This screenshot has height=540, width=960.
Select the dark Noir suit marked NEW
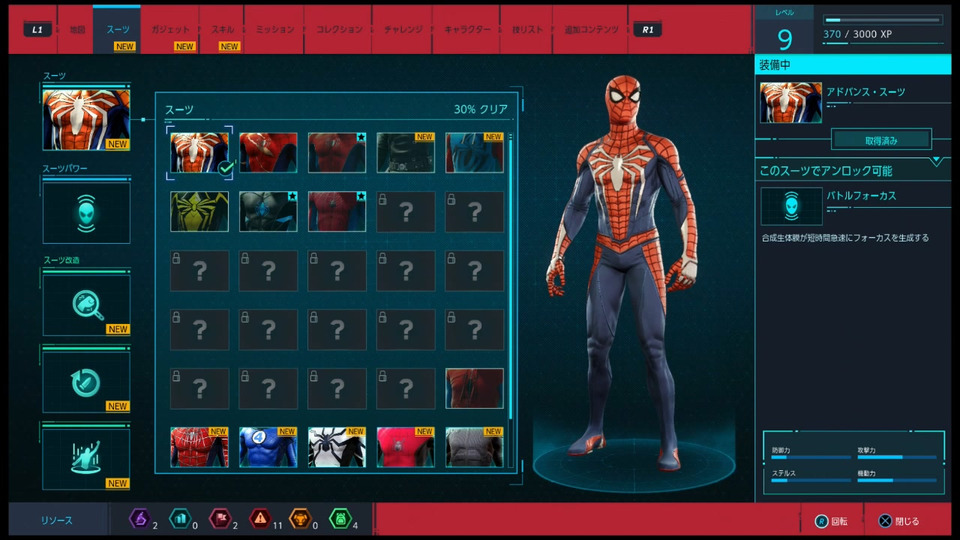pos(405,152)
